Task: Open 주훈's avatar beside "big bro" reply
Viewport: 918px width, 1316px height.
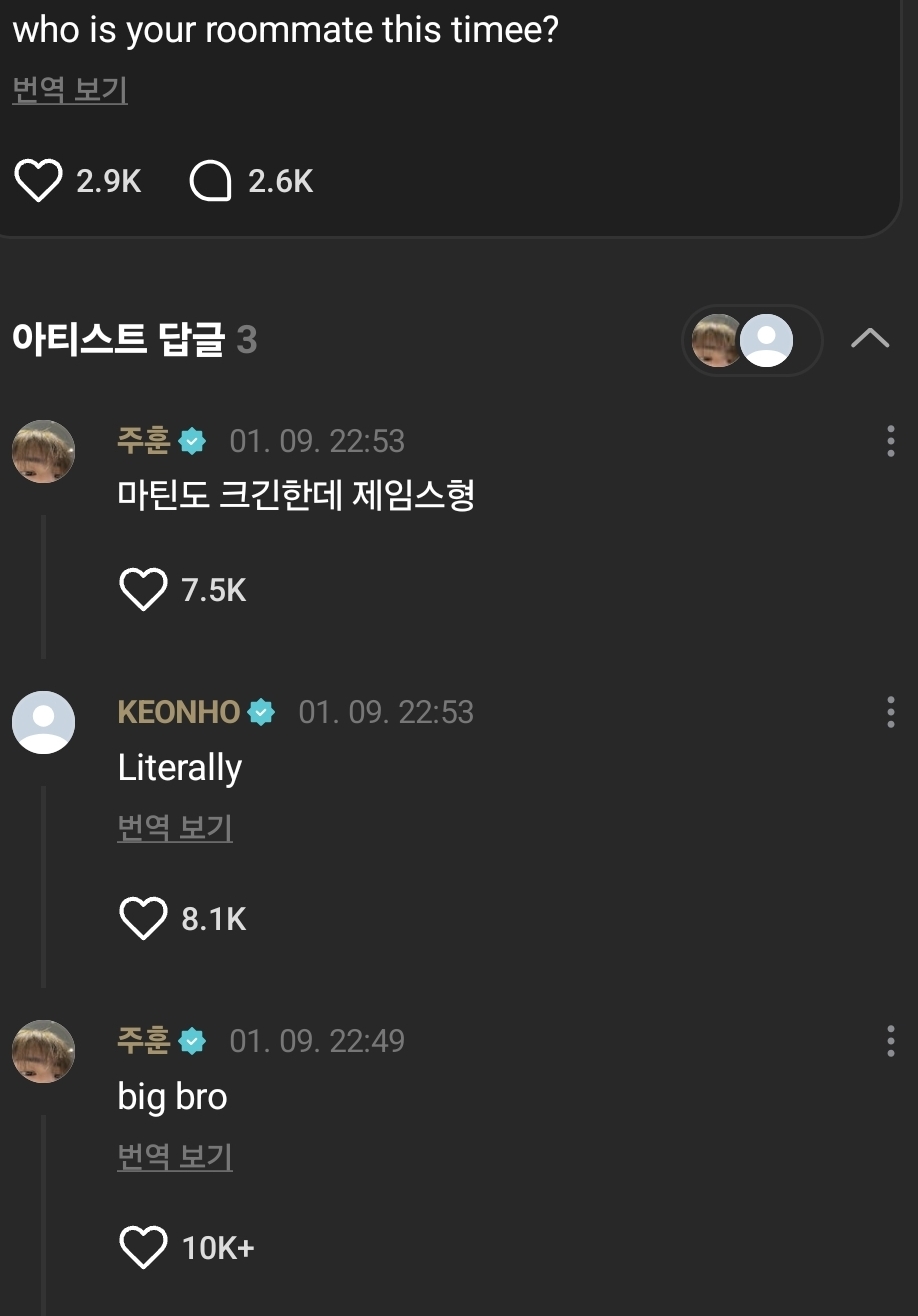Action: click(43, 1051)
